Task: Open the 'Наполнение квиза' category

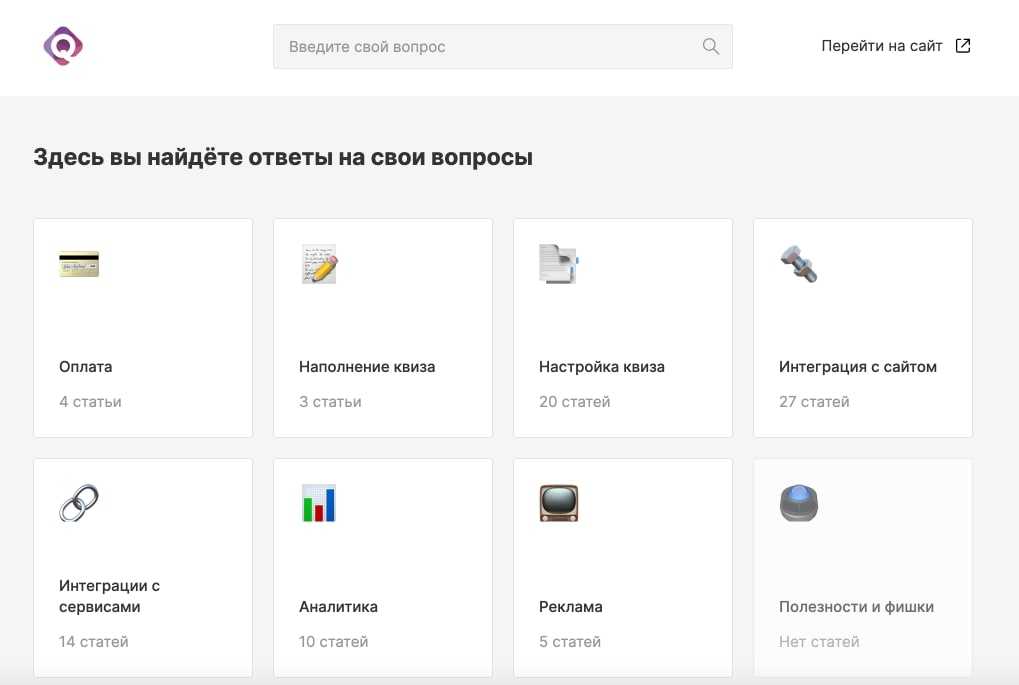Action: (x=367, y=367)
